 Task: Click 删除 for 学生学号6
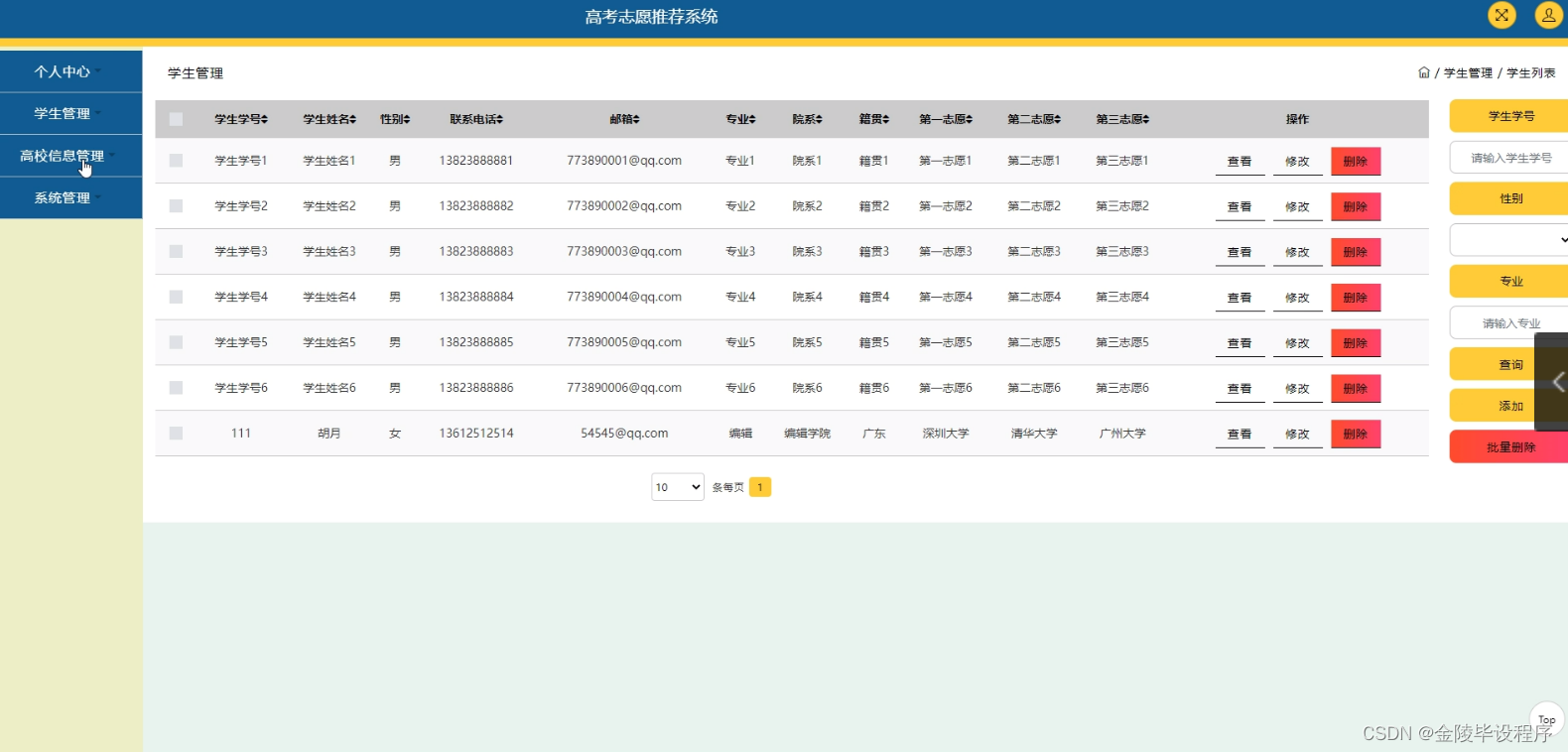[x=1356, y=388]
